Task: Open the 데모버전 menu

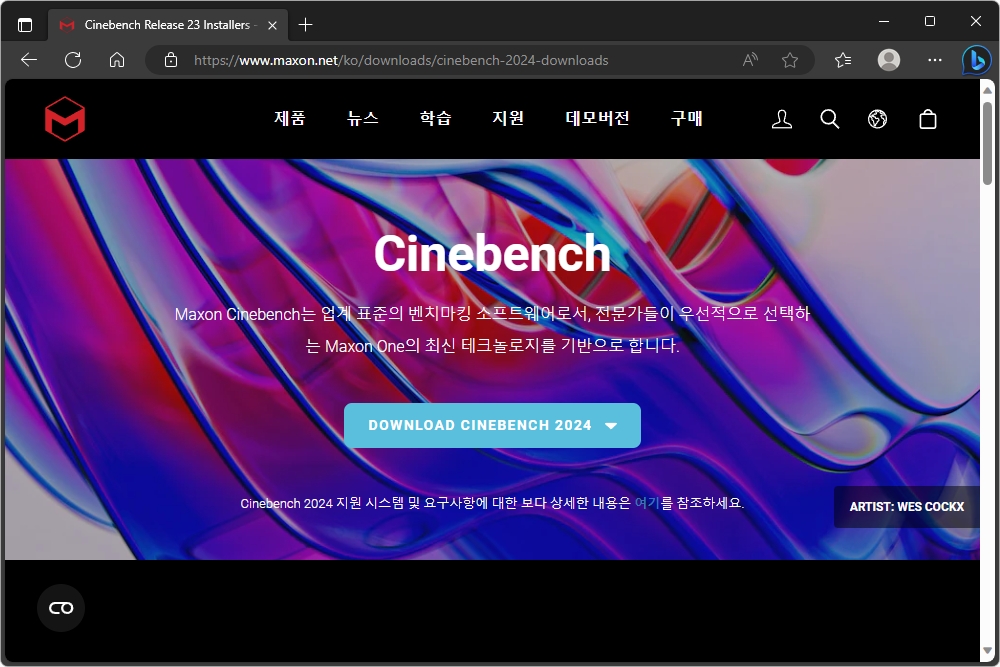Action: pyautogui.click(x=598, y=118)
